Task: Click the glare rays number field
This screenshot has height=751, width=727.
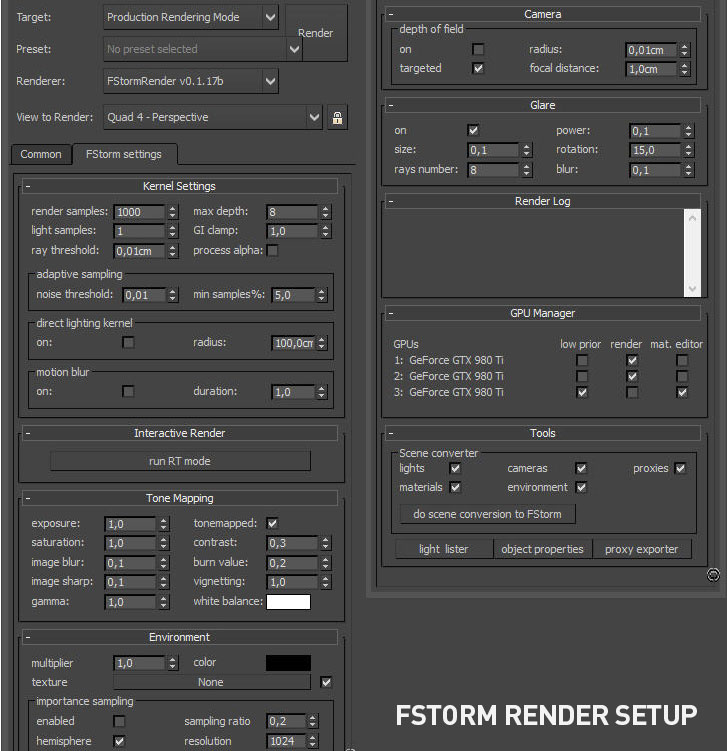Action: (x=493, y=170)
